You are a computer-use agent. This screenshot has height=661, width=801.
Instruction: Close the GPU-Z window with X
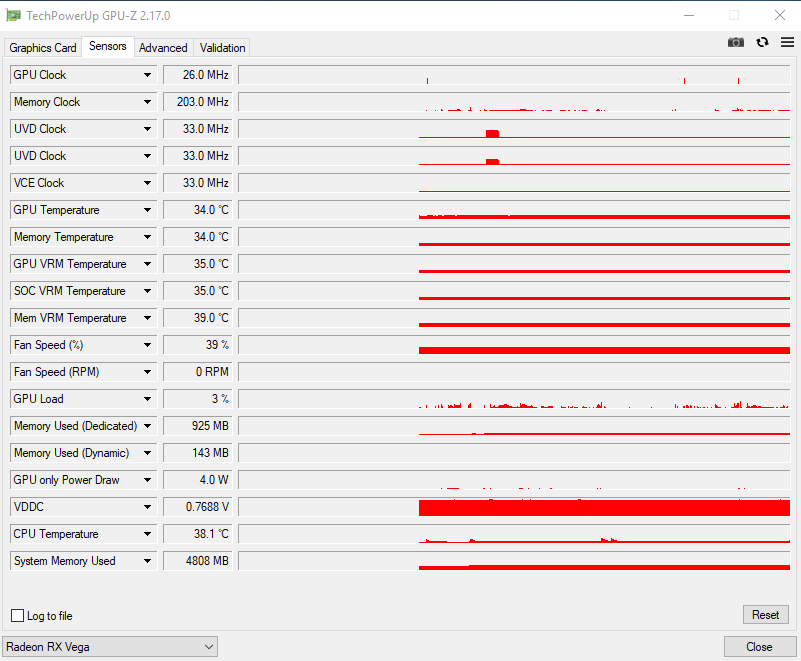780,15
